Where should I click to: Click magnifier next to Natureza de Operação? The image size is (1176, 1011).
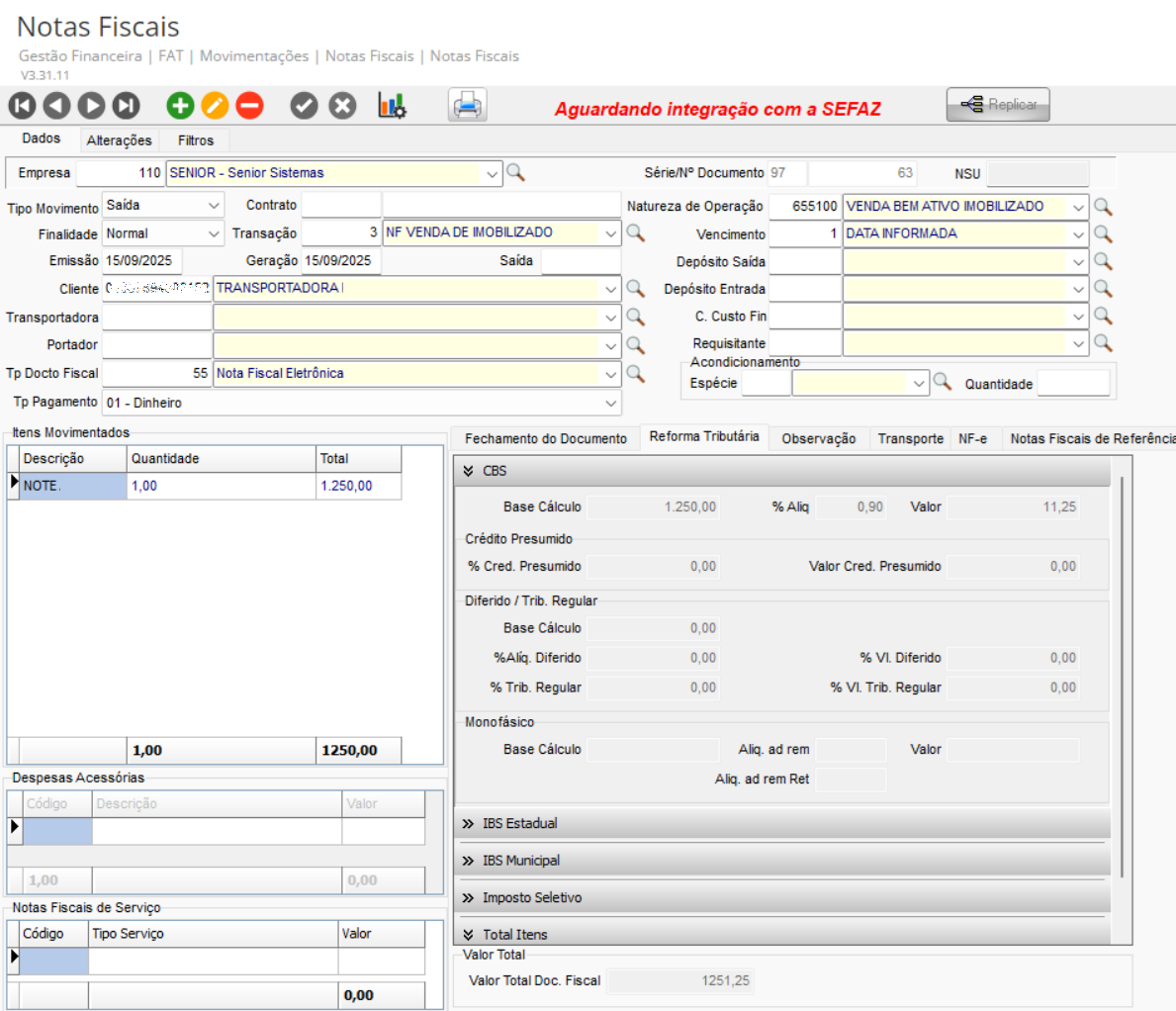pos(1103,207)
